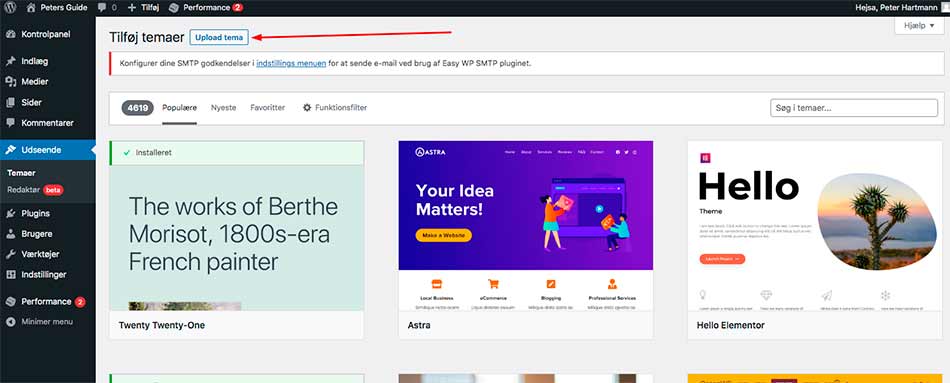Image resolution: width=950 pixels, height=383 pixels.
Task: Visit the Peters Guide site home
Action: click(57, 8)
